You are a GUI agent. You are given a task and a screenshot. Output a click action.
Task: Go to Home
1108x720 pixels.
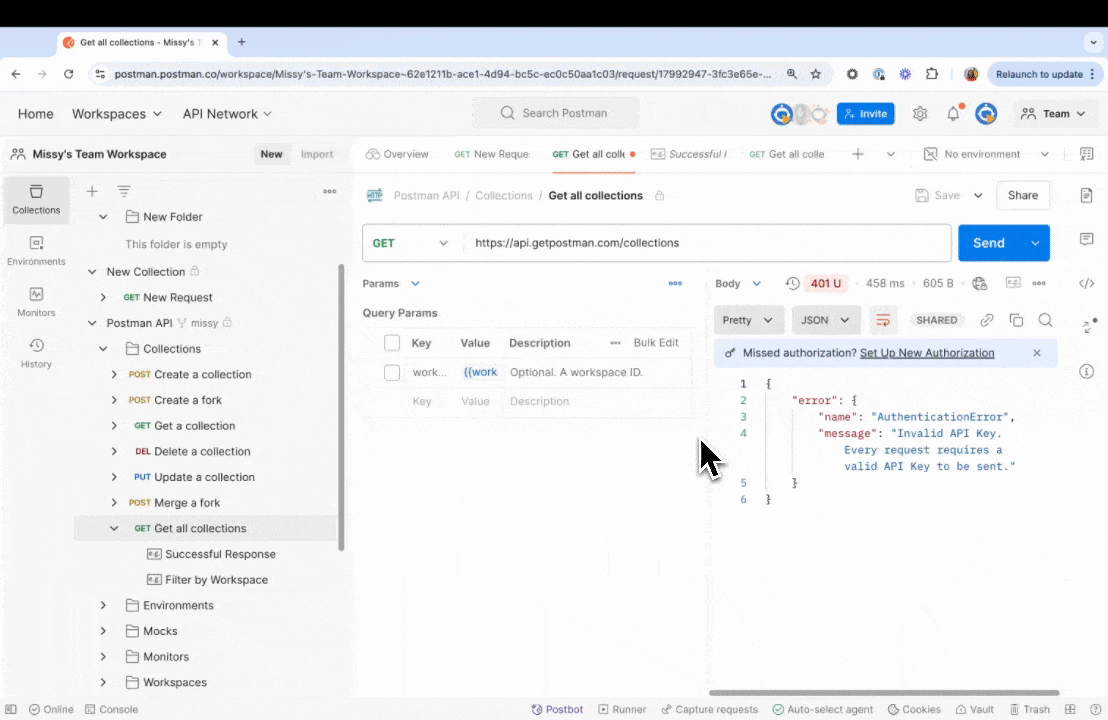pos(35,114)
